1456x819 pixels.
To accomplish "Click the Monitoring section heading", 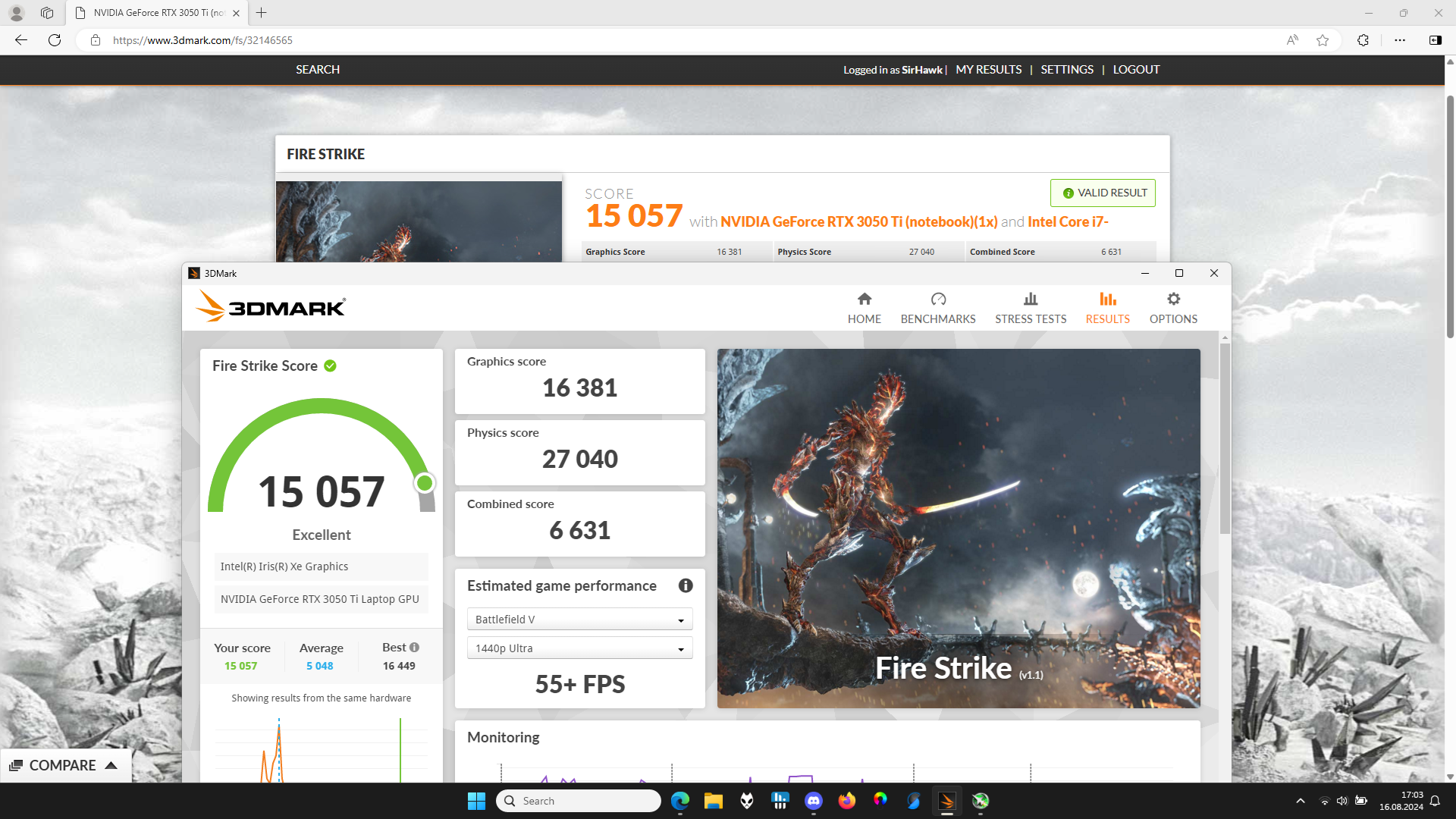I will pyautogui.click(x=503, y=737).
